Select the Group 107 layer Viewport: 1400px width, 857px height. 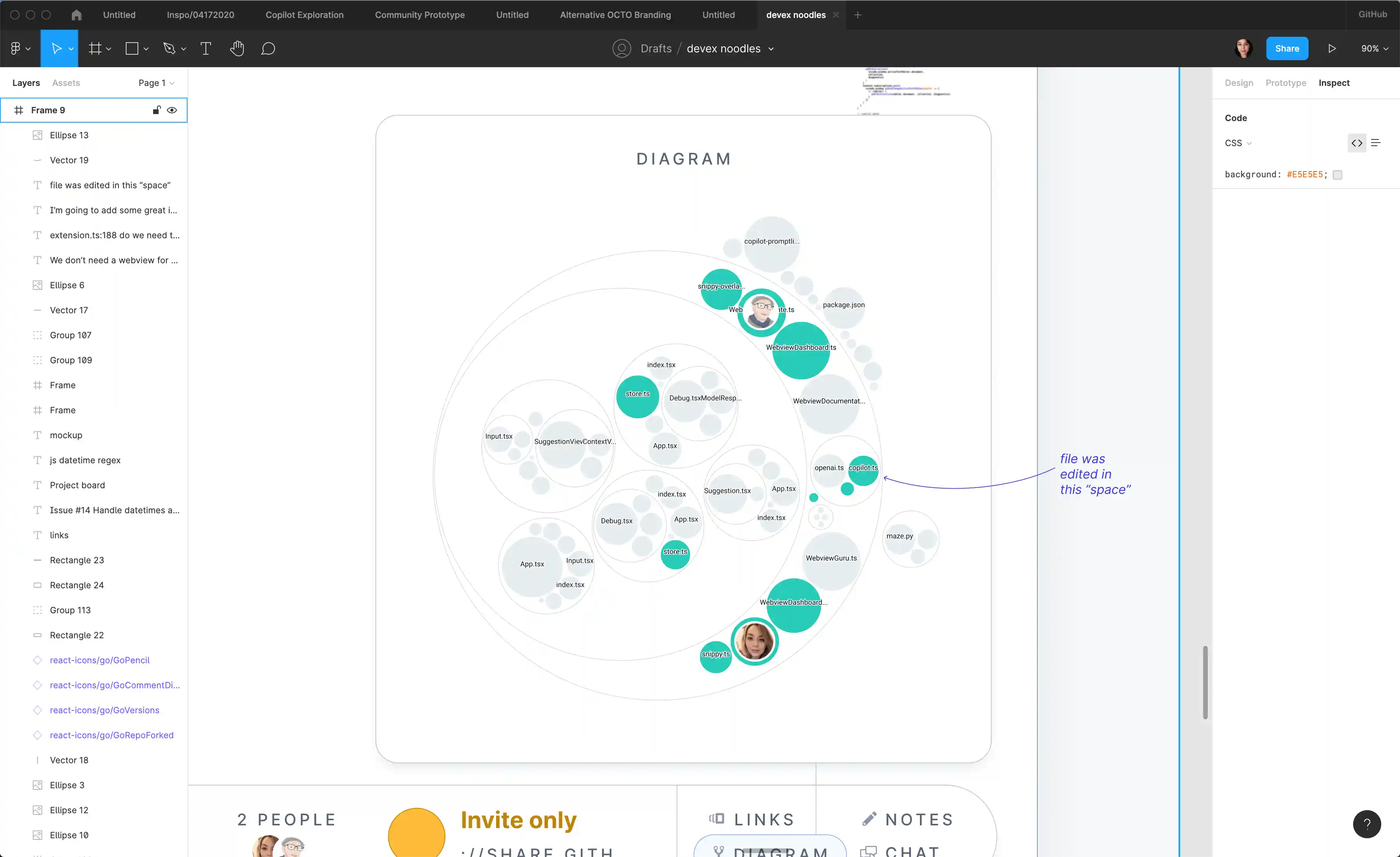70,335
